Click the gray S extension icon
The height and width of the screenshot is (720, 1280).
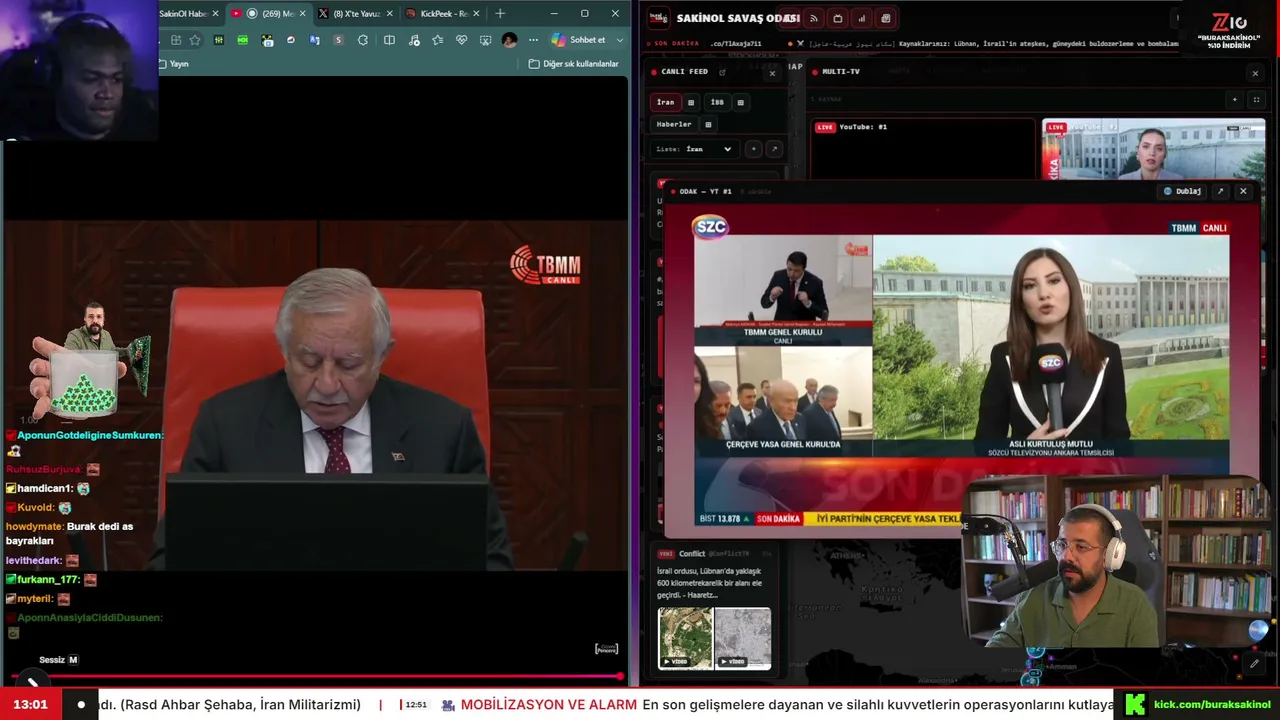338,40
